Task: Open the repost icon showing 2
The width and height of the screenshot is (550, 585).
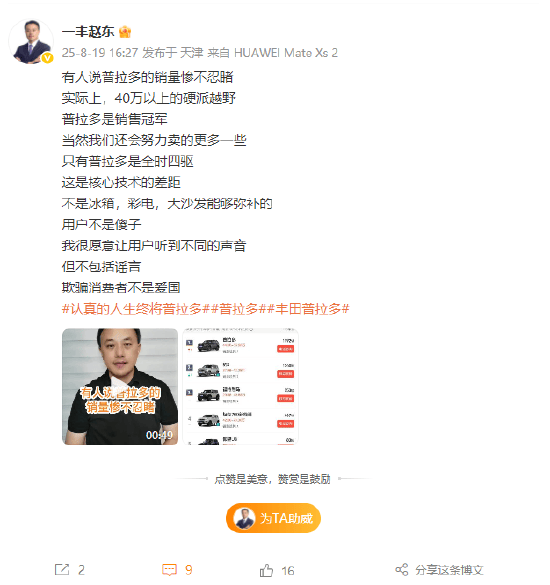Action: (x=62, y=570)
